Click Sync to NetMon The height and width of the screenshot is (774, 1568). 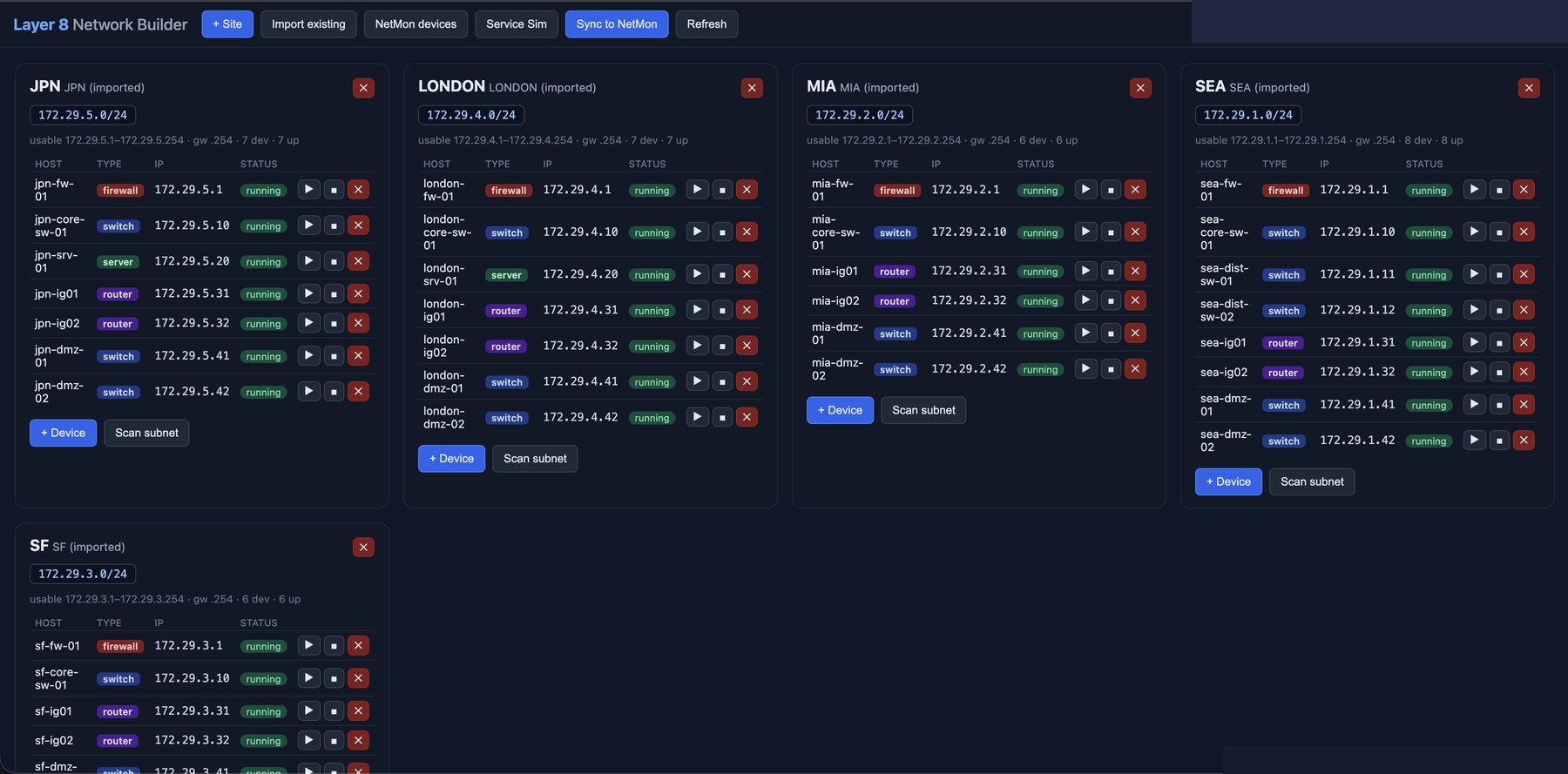coord(617,24)
